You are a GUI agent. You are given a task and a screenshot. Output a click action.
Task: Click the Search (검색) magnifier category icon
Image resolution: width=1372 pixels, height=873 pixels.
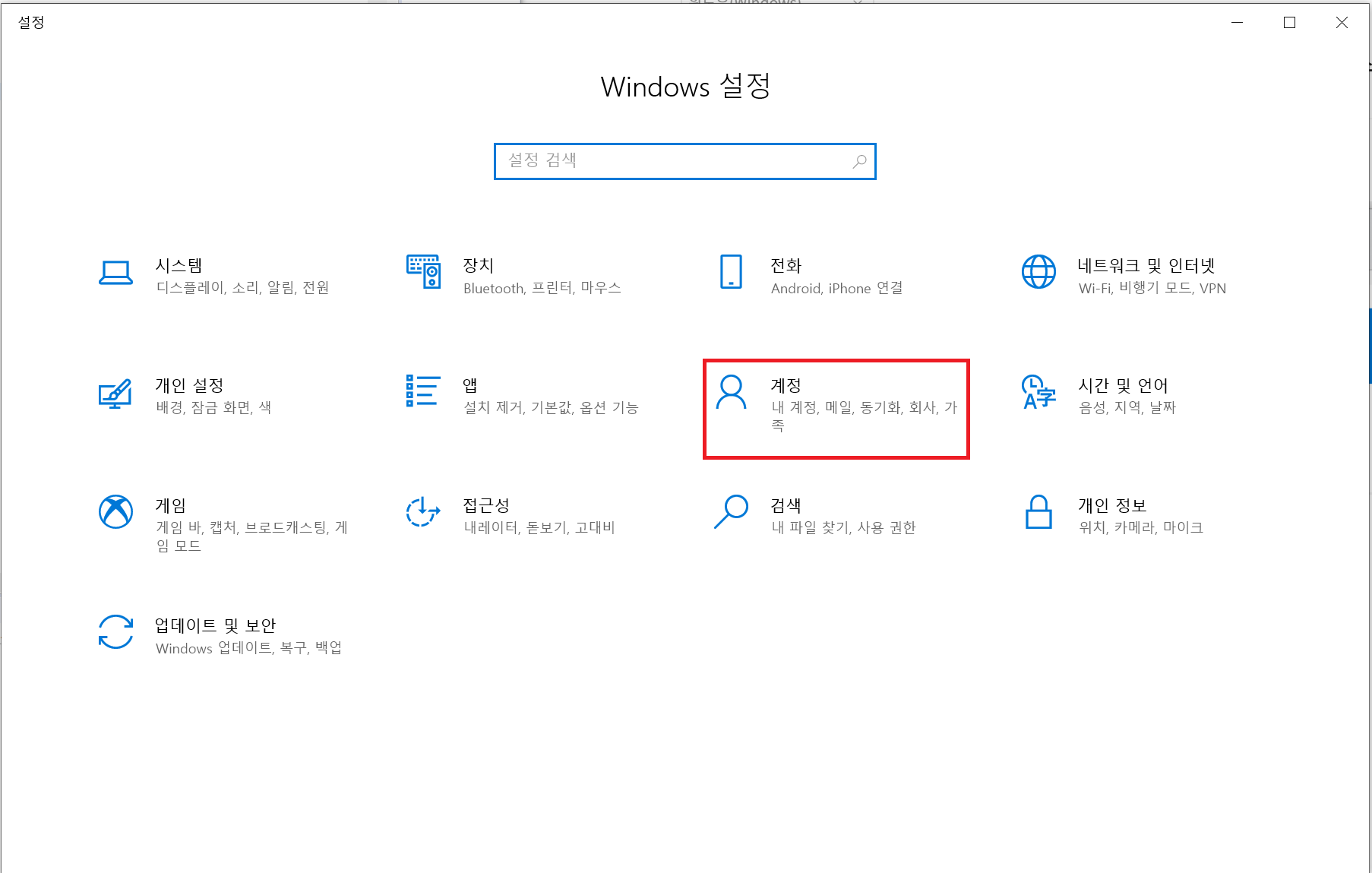tap(731, 511)
